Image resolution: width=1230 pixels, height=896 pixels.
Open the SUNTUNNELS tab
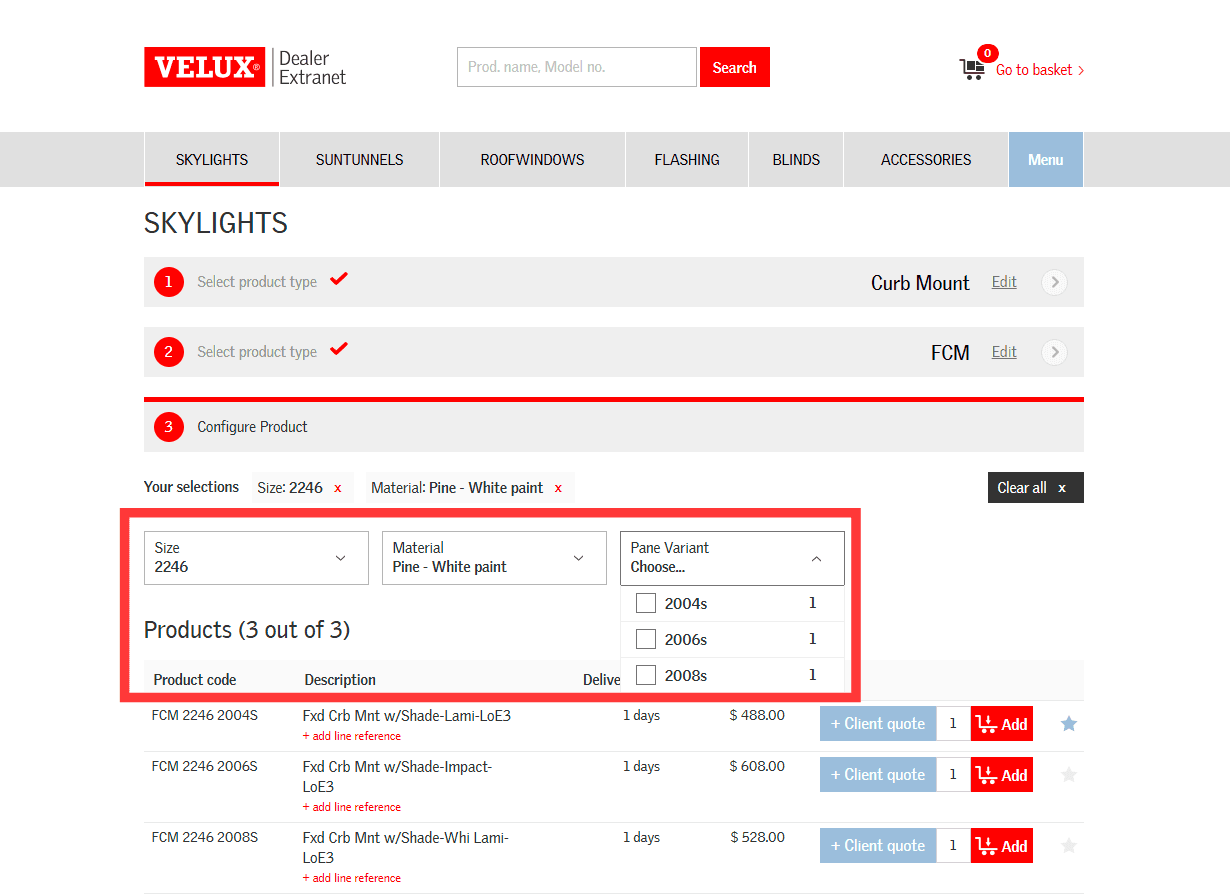(359, 159)
